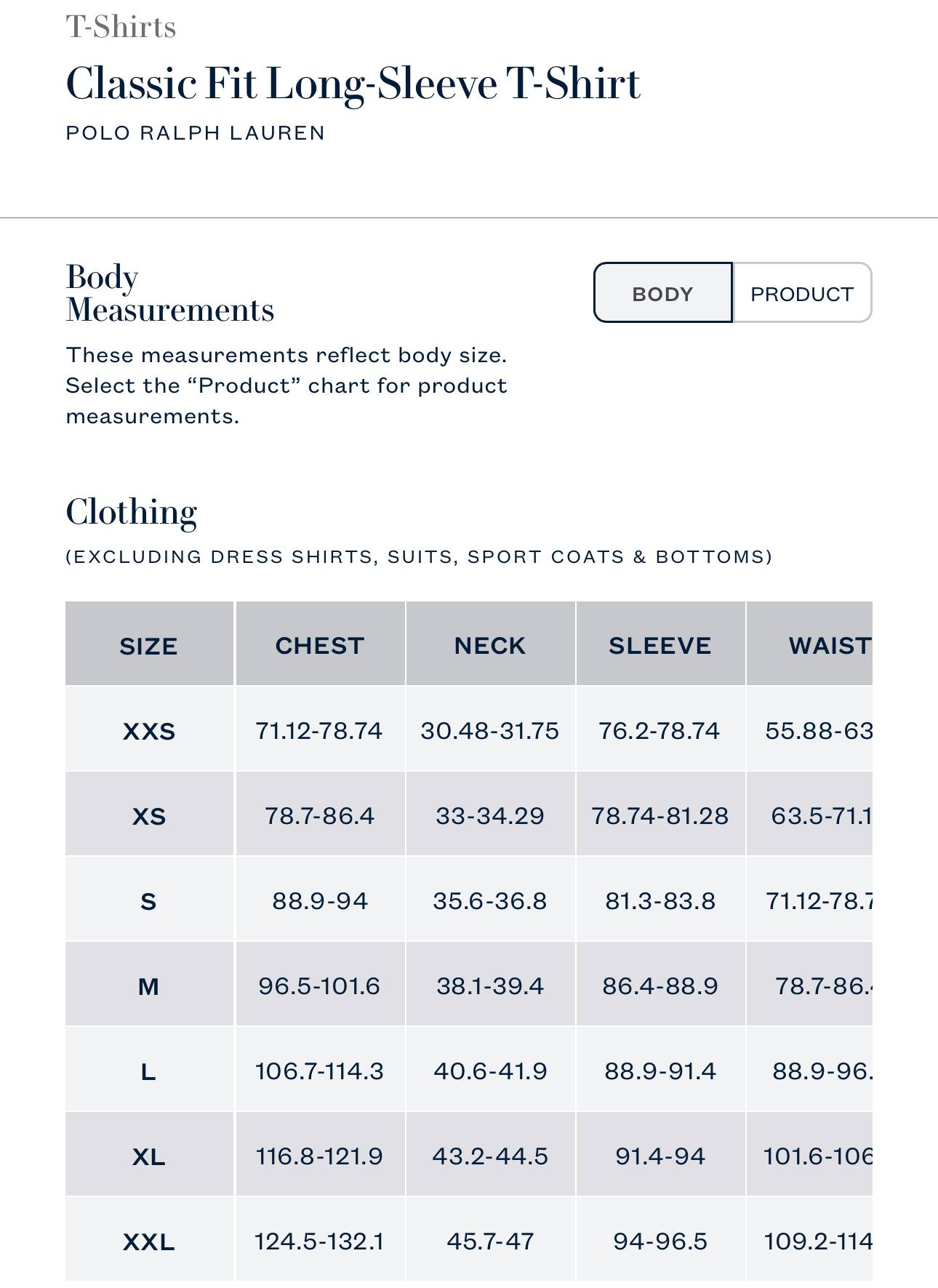Click the SIZE column header
This screenshot has width=938, height=1288.
148,646
